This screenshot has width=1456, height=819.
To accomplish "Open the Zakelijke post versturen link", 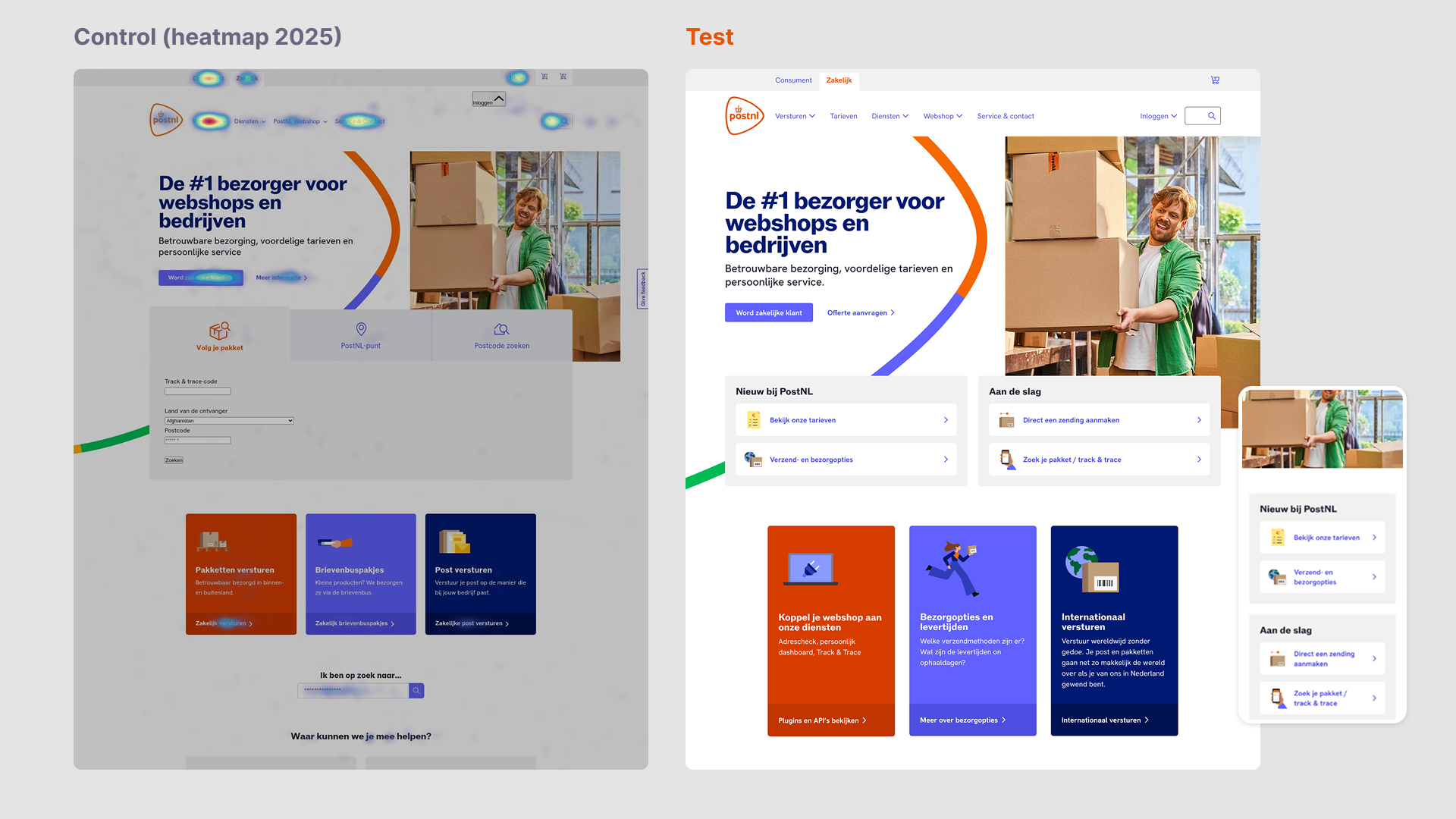I will click(x=472, y=623).
